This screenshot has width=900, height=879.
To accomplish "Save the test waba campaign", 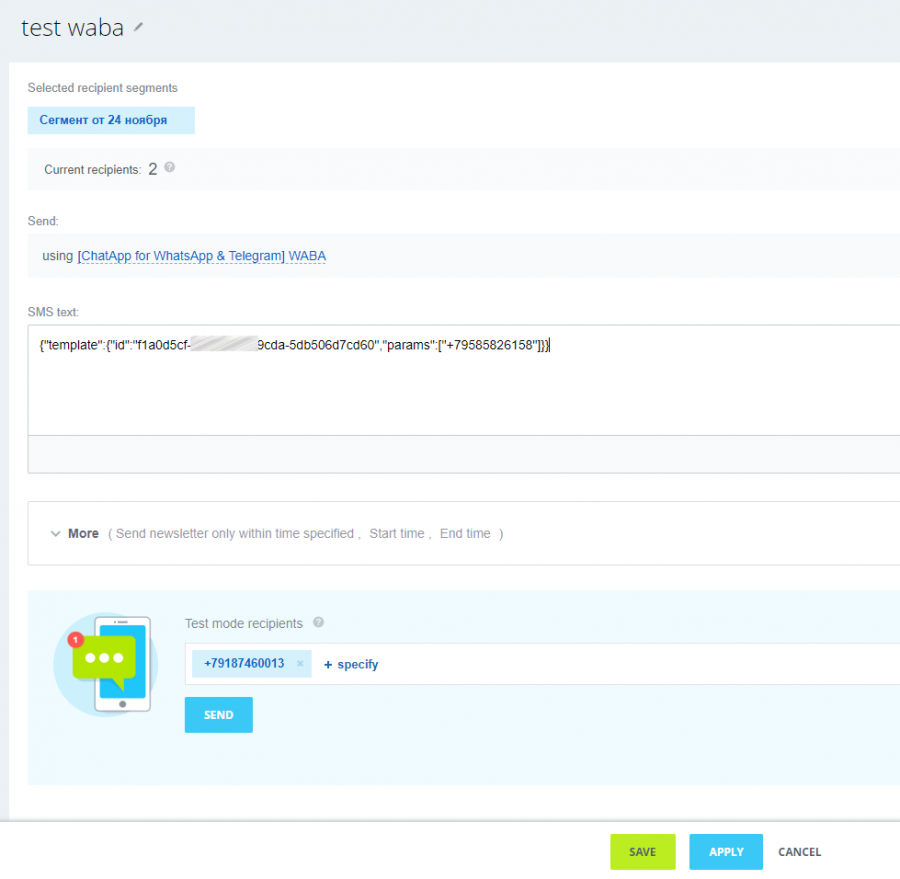I will point(642,851).
